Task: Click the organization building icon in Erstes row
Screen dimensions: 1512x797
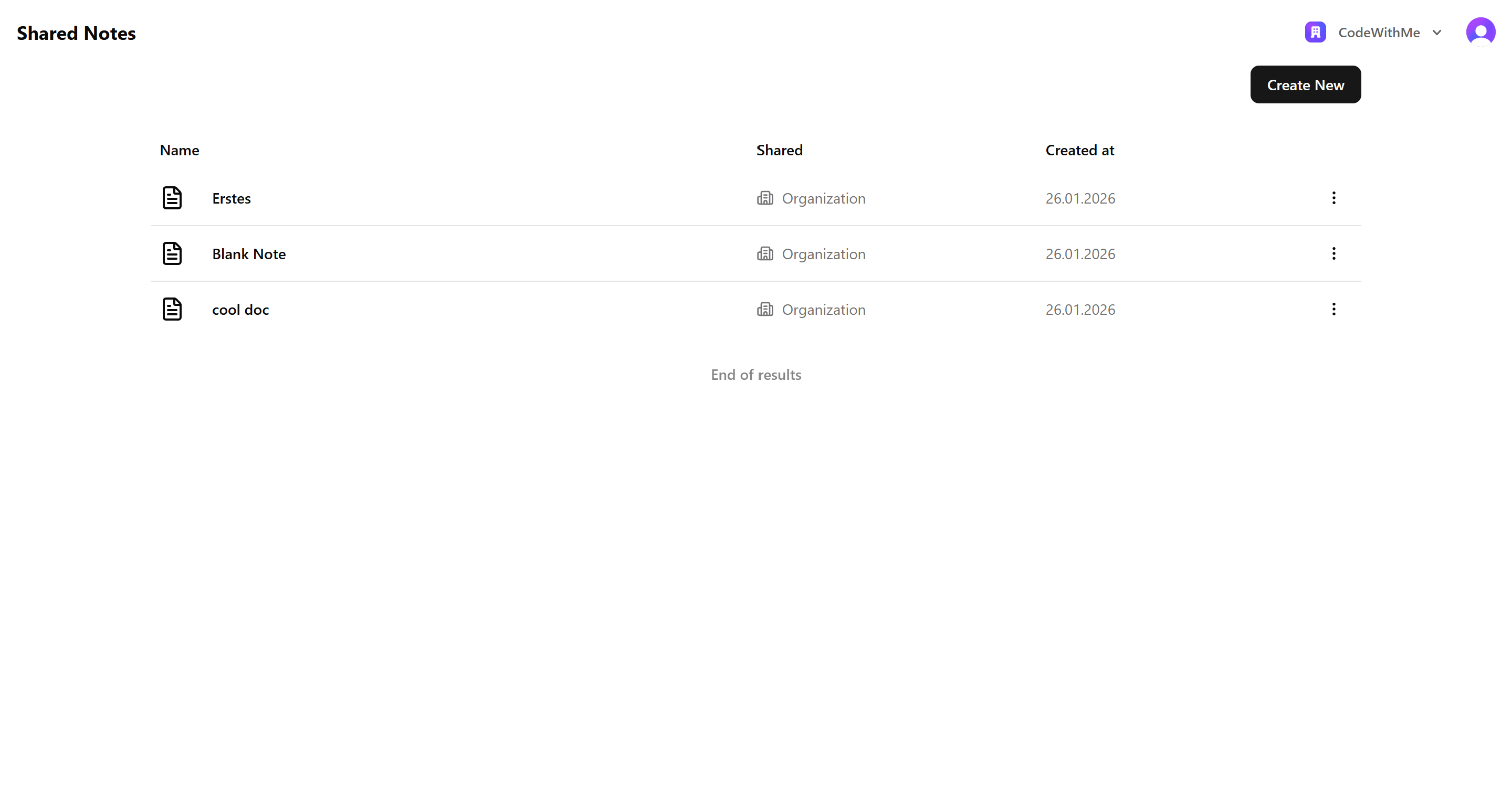Action: [765, 198]
